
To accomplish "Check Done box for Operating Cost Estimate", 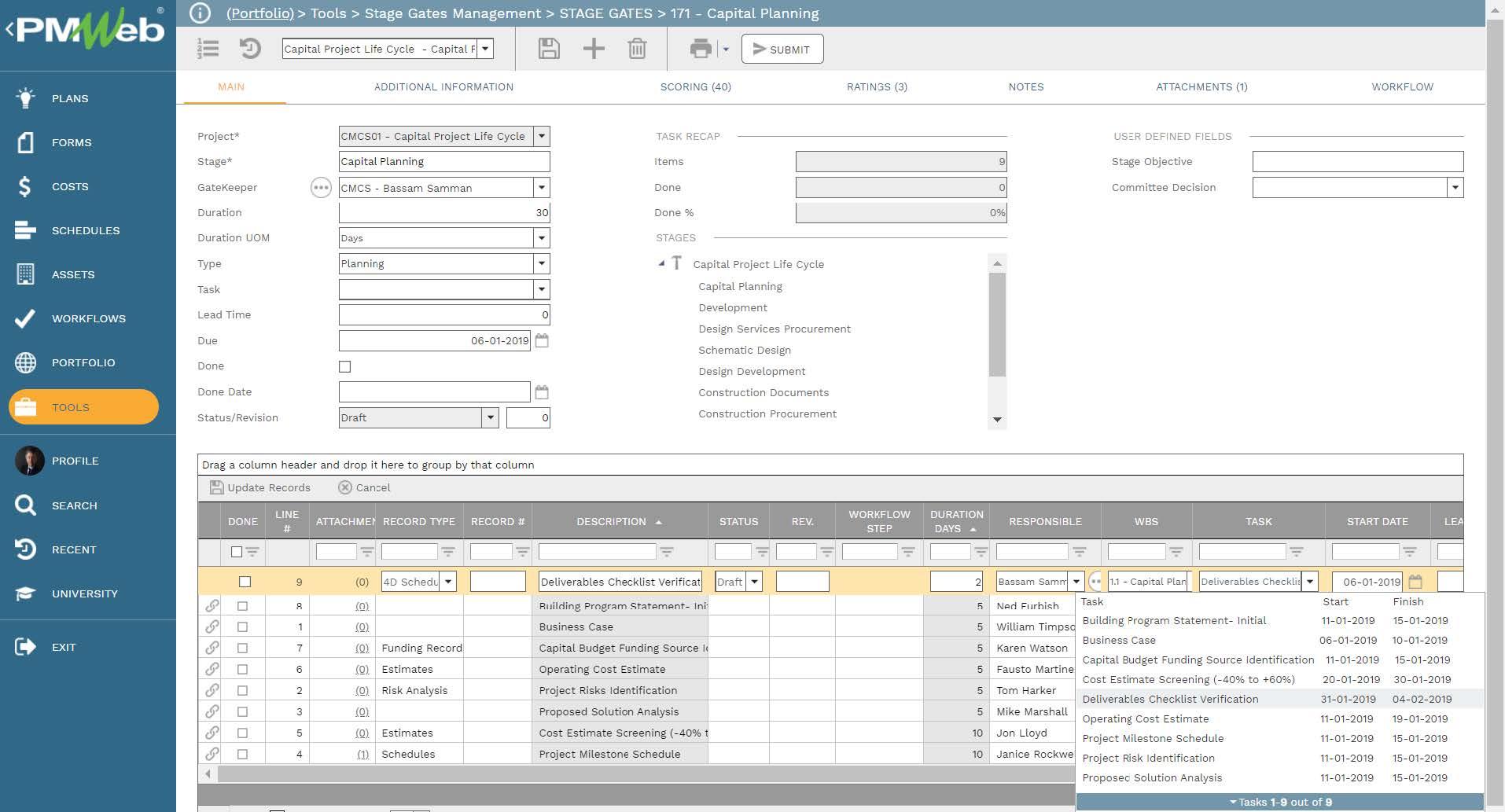I will [242, 669].
